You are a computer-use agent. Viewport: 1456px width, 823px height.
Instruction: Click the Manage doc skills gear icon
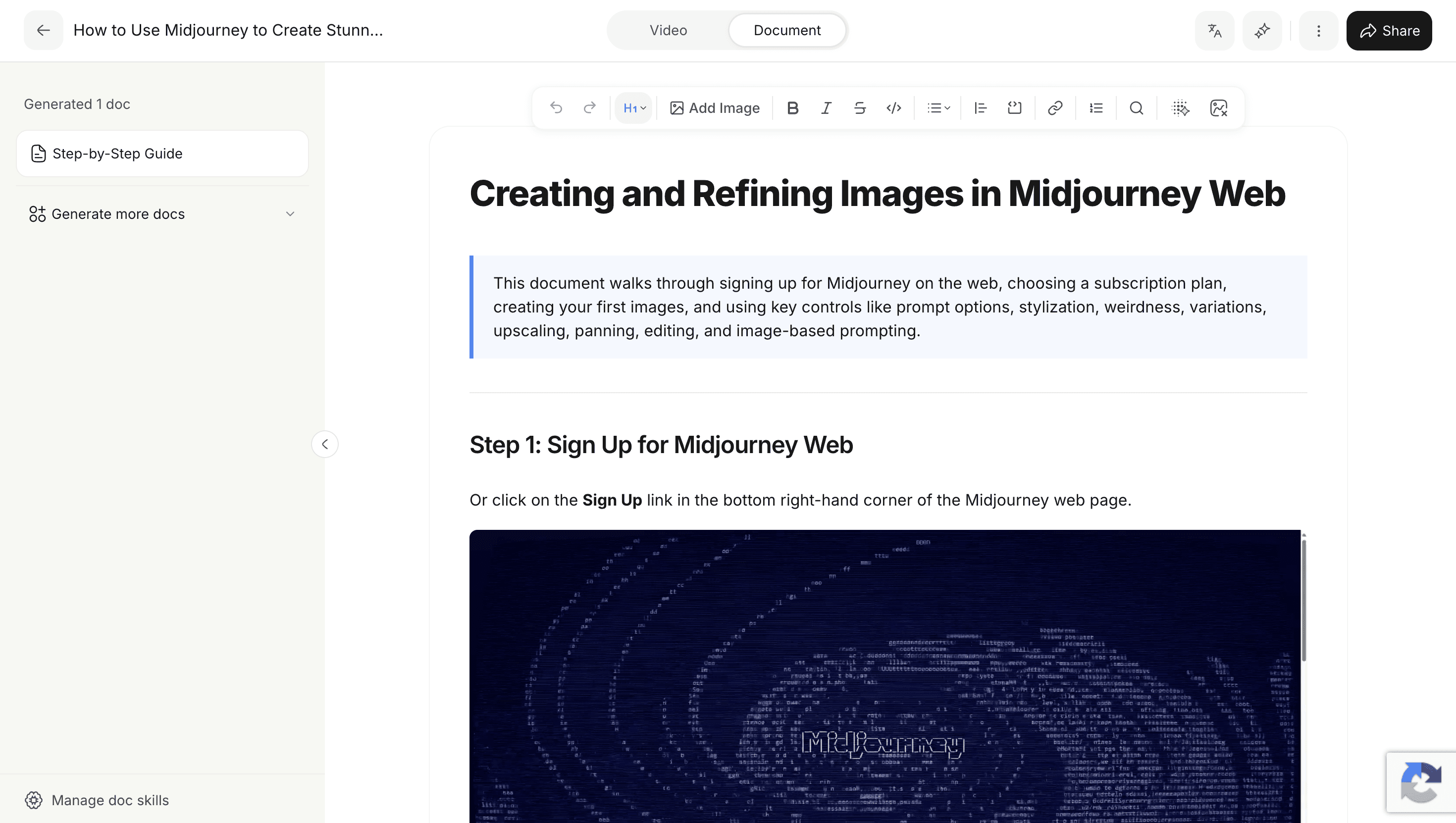[x=34, y=800]
